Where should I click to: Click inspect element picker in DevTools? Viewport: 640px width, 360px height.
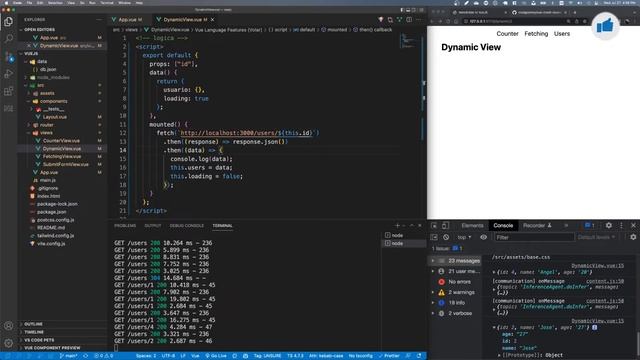pos(434,225)
